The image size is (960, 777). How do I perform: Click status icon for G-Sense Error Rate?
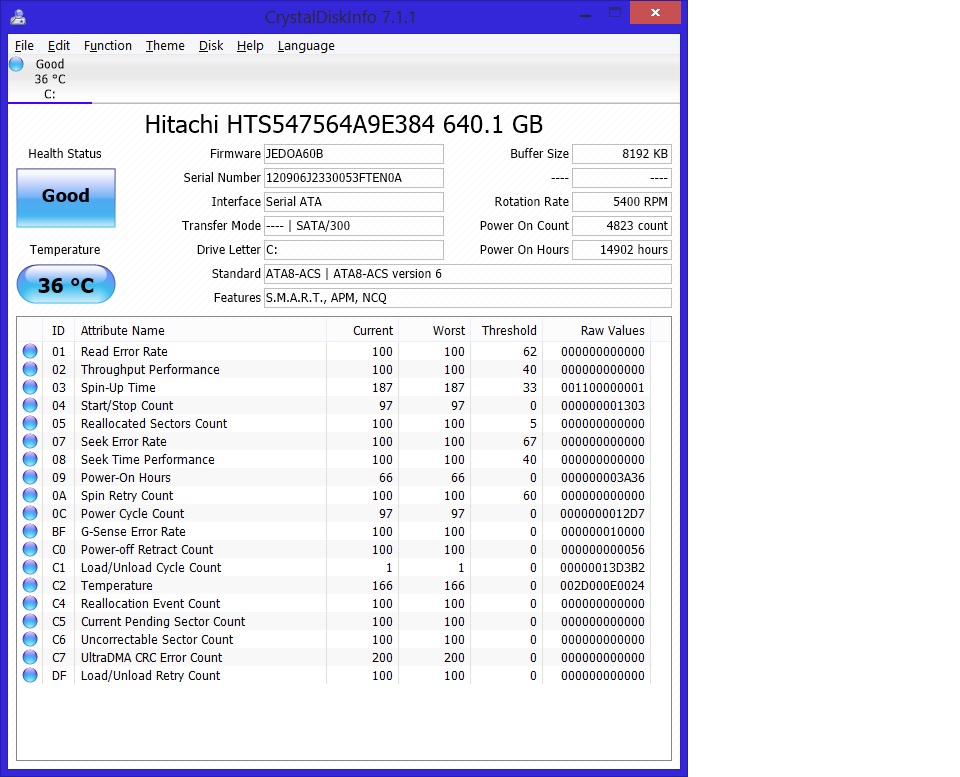(30, 531)
